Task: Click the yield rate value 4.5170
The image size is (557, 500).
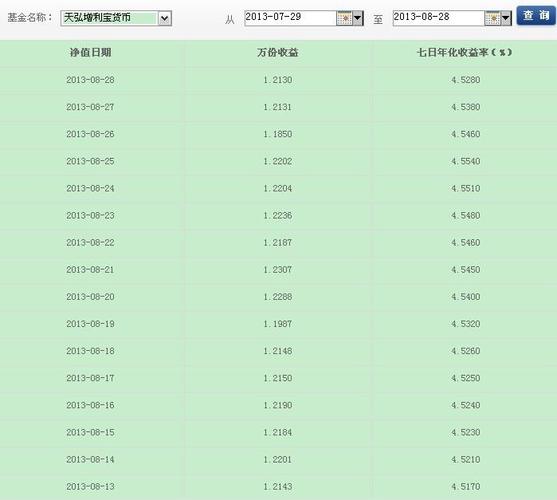Action: 466,487
